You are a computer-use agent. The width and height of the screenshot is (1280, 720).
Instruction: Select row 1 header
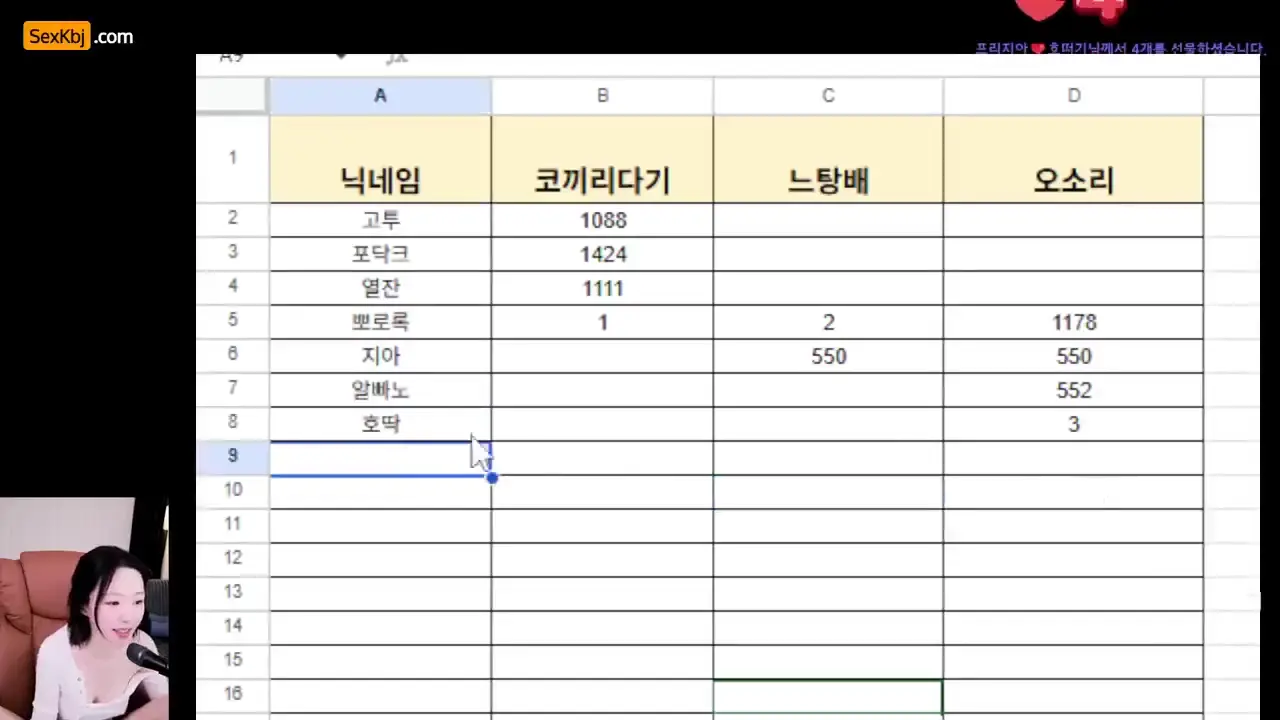click(232, 158)
